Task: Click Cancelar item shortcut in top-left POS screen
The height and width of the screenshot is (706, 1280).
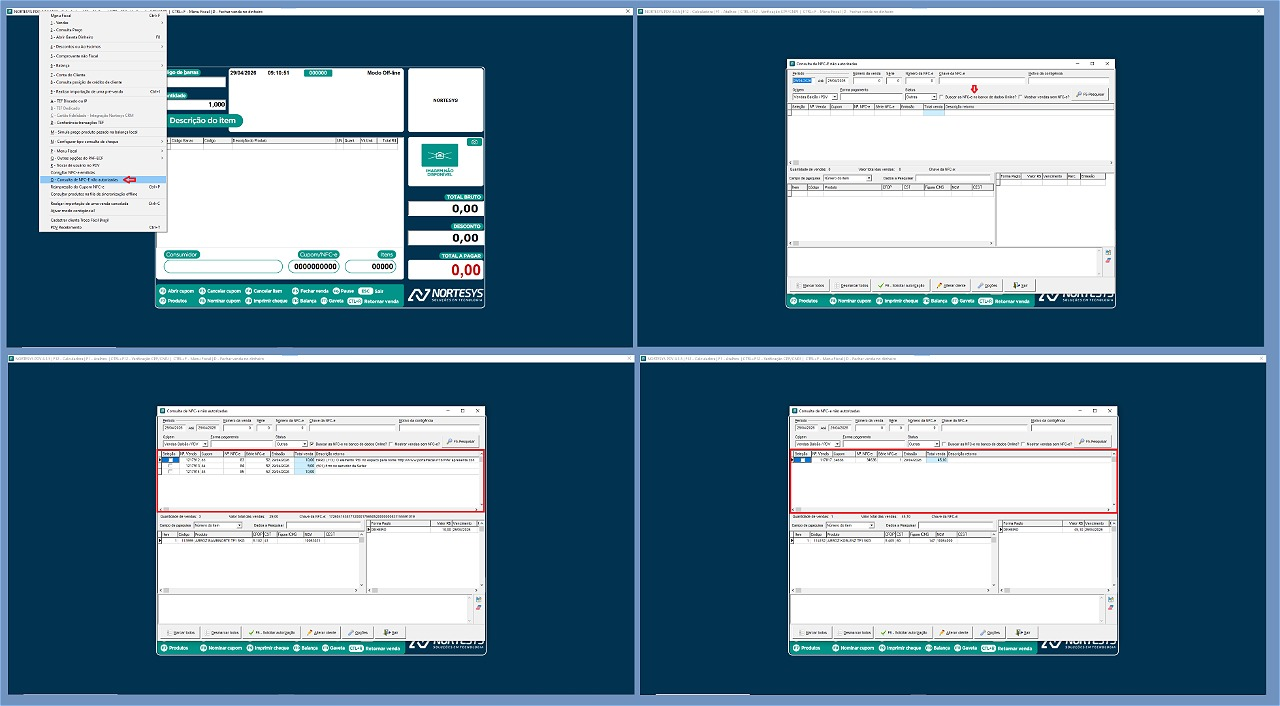Action: pos(263,291)
